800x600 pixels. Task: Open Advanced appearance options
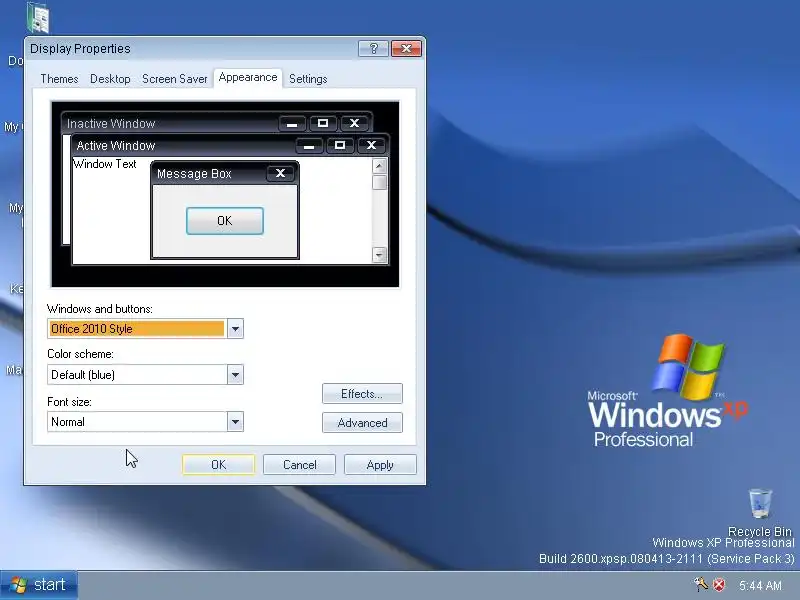[x=362, y=423]
